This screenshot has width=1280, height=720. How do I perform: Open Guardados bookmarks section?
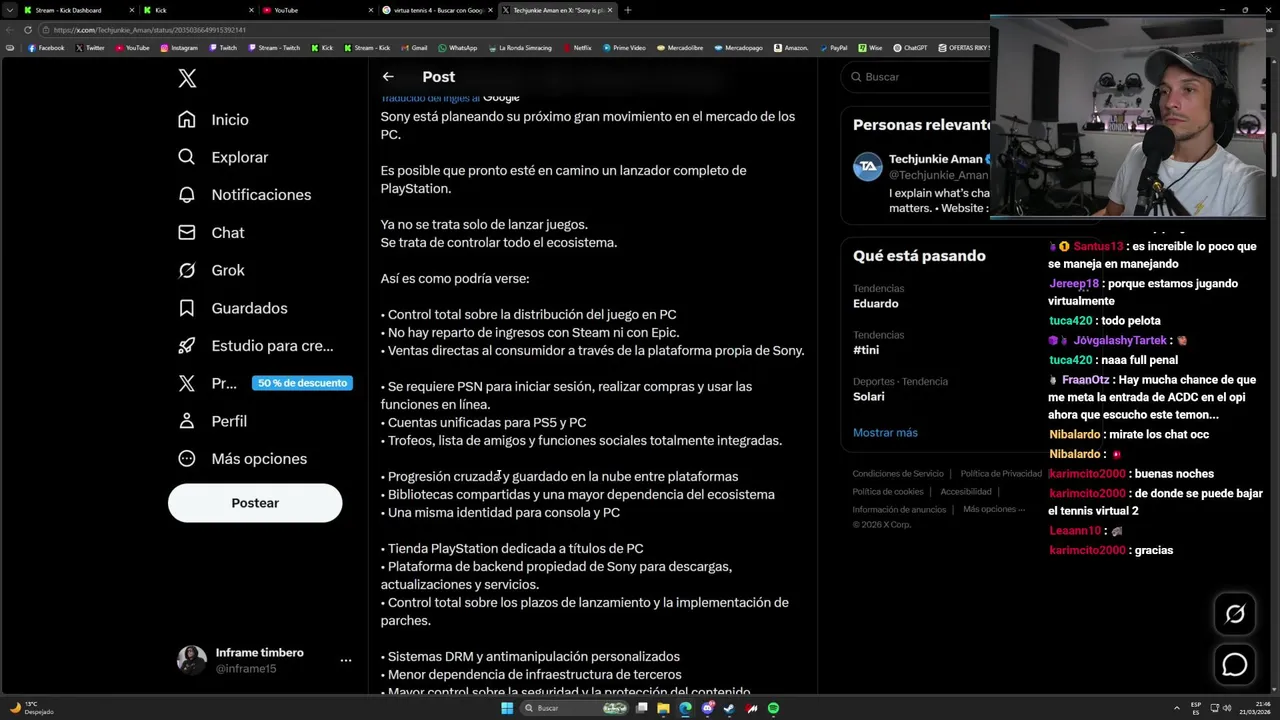pos(232,308)
